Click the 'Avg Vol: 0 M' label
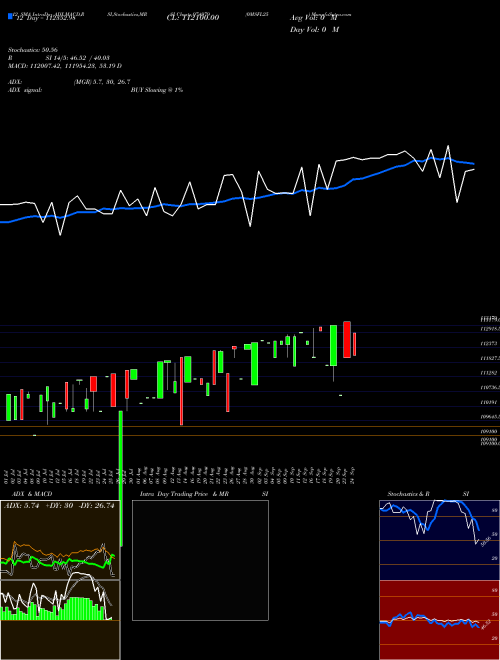This screenshot has width=500, height=660. pos(314,18)
